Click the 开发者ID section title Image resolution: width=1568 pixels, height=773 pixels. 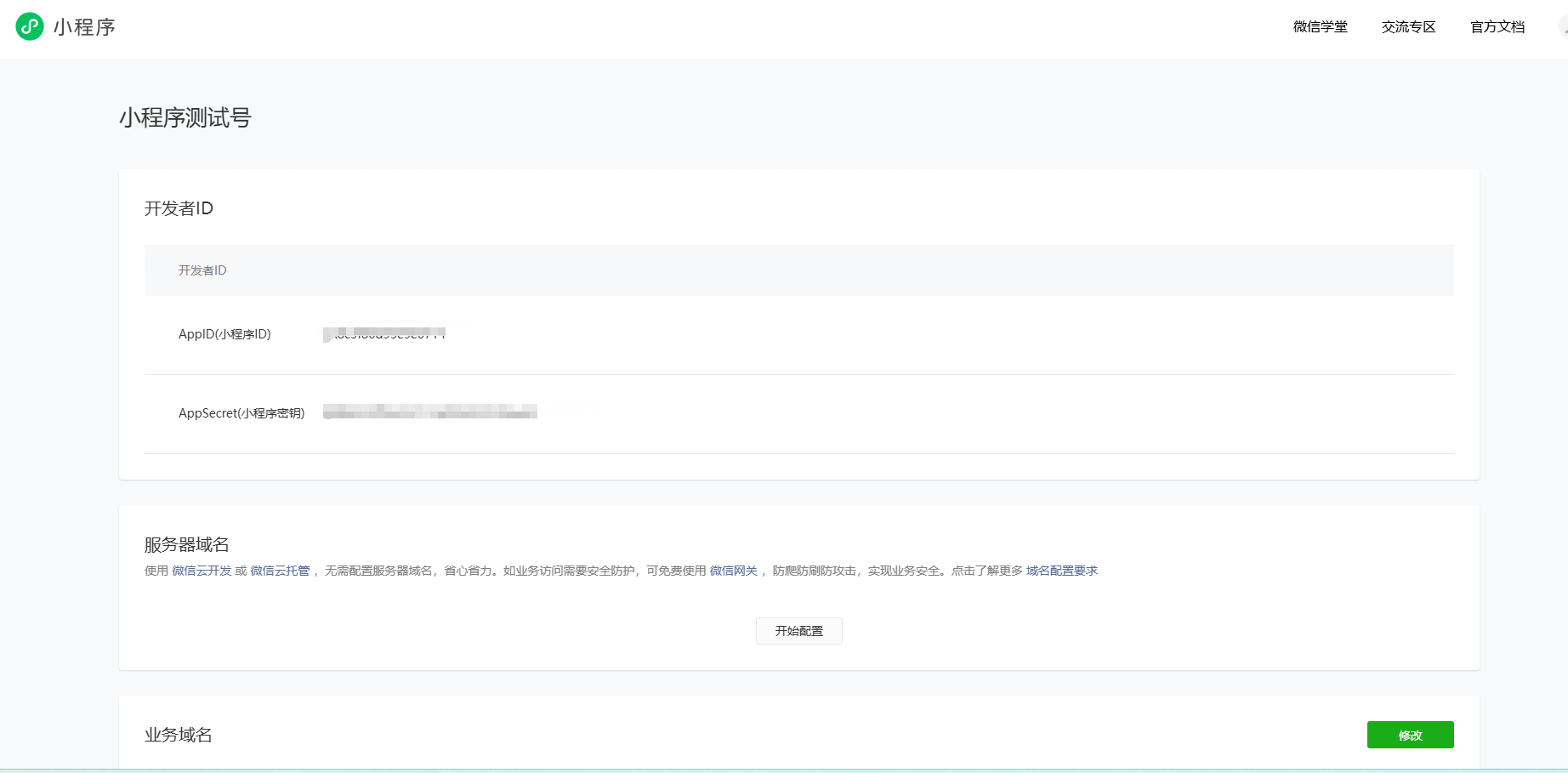tap(179, 208)
